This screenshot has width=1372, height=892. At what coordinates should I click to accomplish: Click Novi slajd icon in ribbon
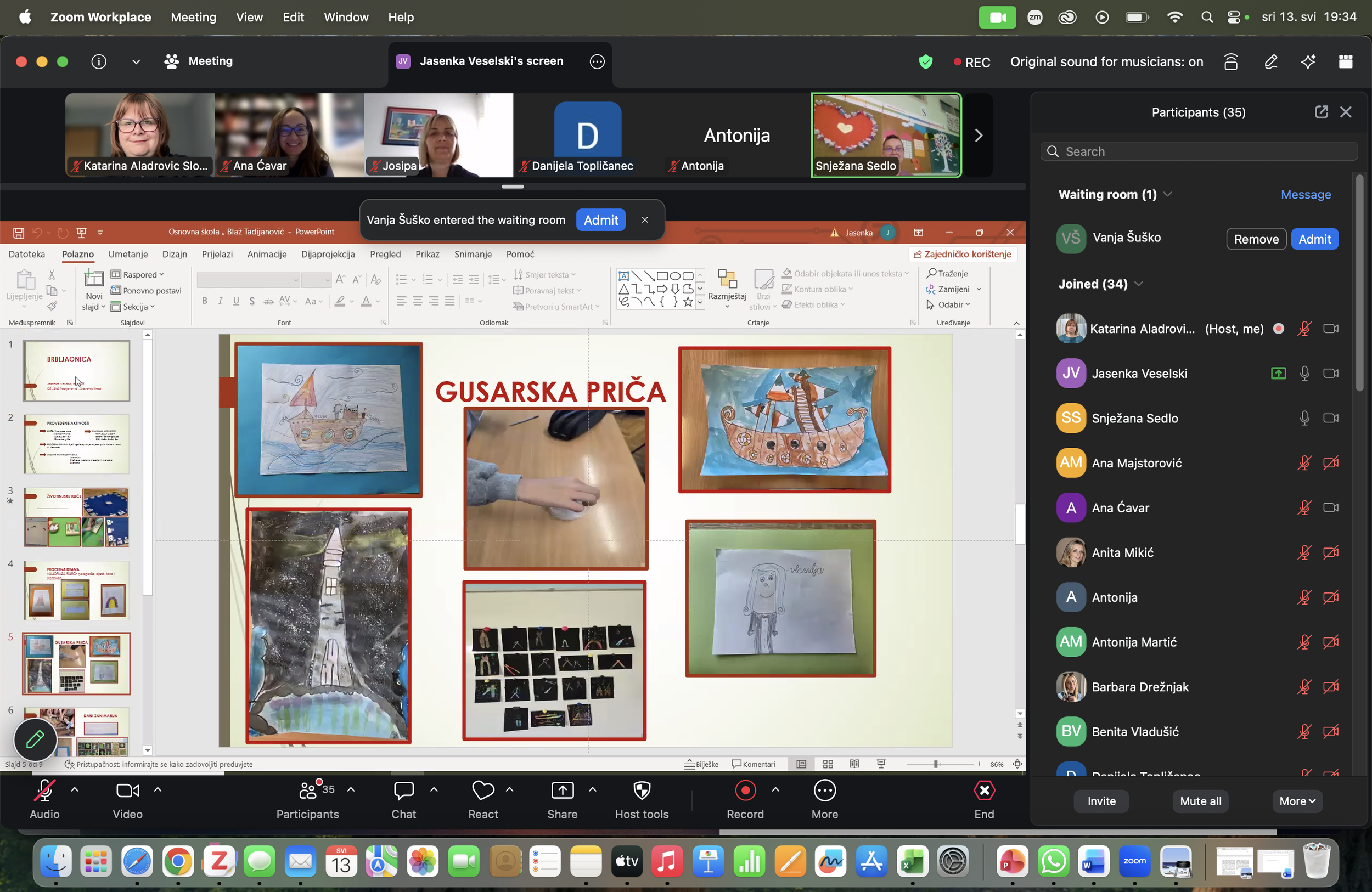click(93, 278)
